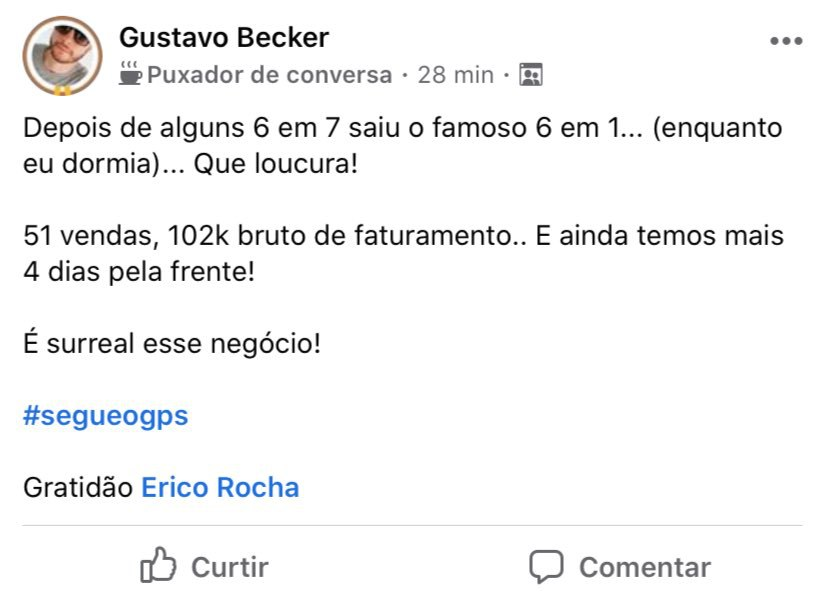Open the three-dot post options menu
Image resolution: width=825 pixels, height=604 pixels.
click(x=786, y=41)
